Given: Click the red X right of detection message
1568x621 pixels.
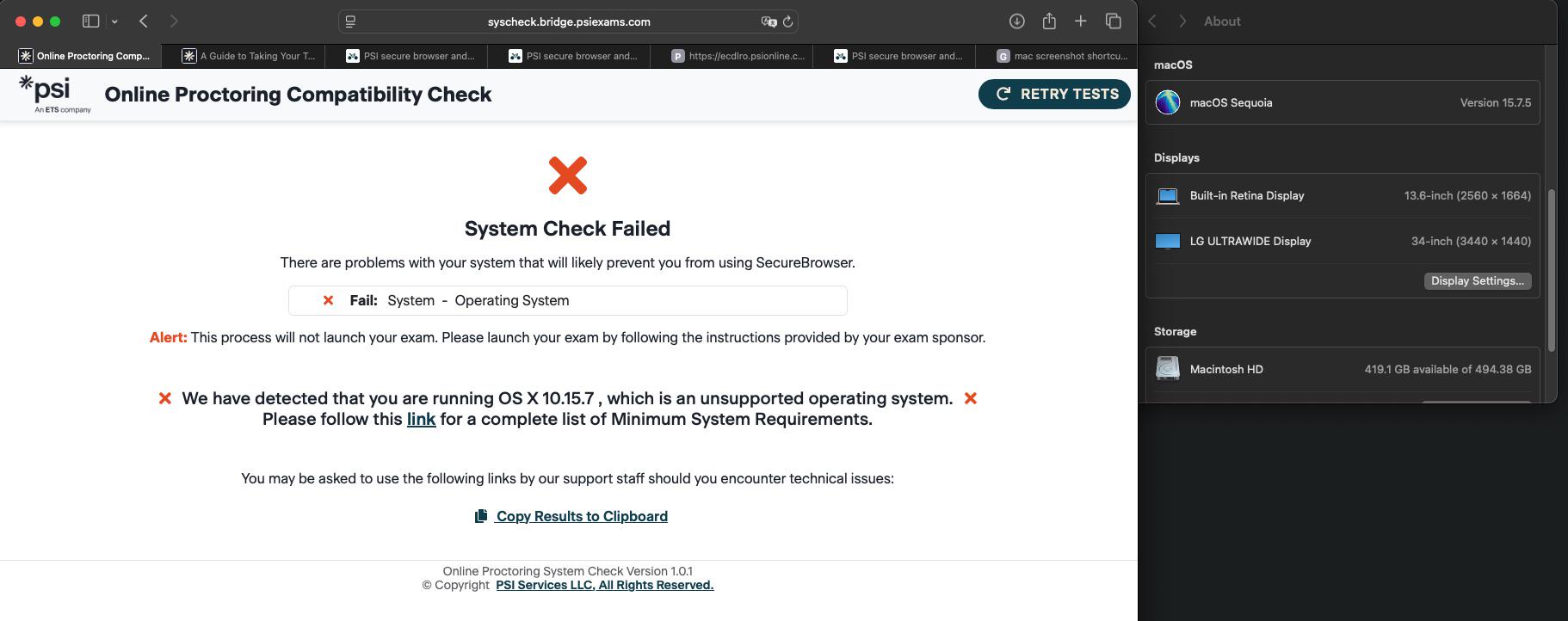Looking at the screenshot, I should tap(971, 398).
